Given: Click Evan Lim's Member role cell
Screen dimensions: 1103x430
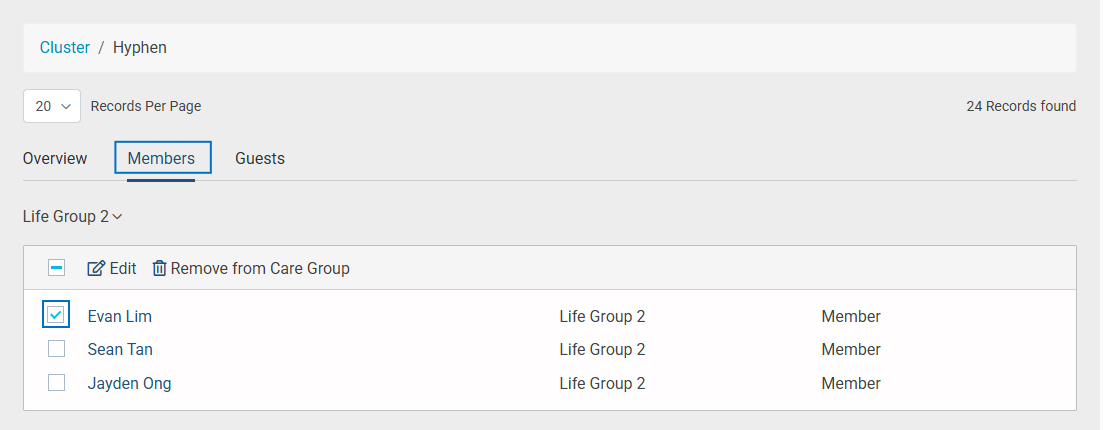Looking at the screenshot, I should 851,316.
